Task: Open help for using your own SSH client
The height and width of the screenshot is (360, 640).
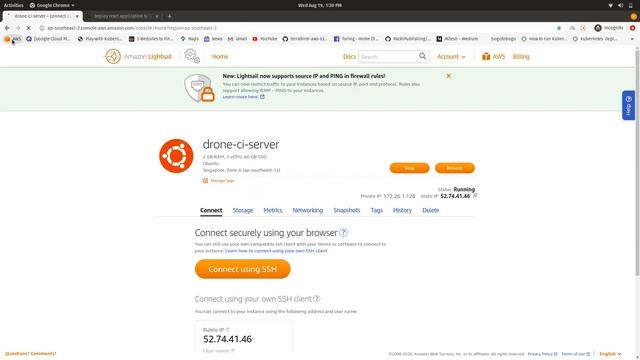Action: coord(317,299)
